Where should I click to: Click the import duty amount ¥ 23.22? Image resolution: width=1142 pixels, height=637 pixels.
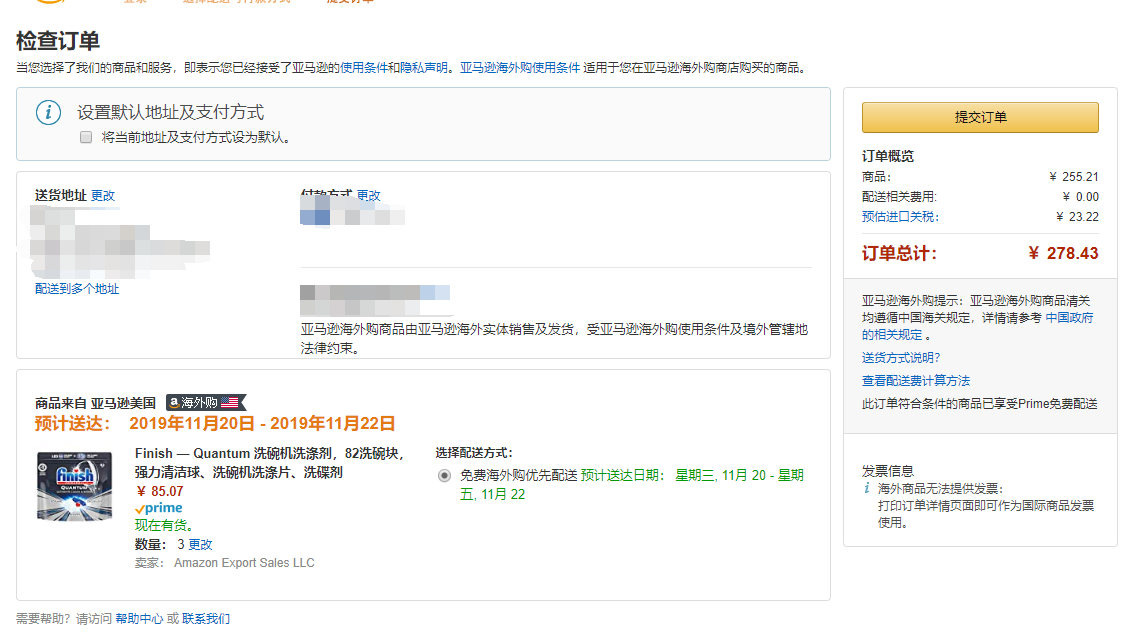coord(1077,217)
